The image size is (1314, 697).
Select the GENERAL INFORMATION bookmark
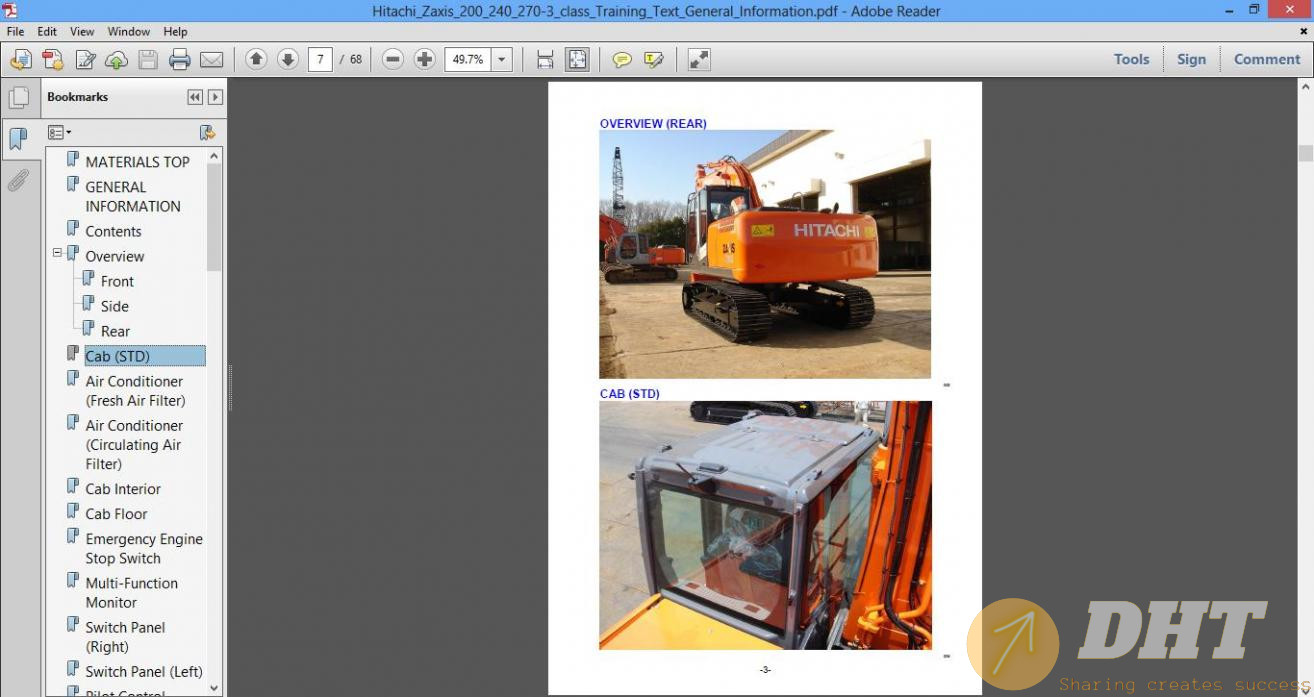point(133,197)
